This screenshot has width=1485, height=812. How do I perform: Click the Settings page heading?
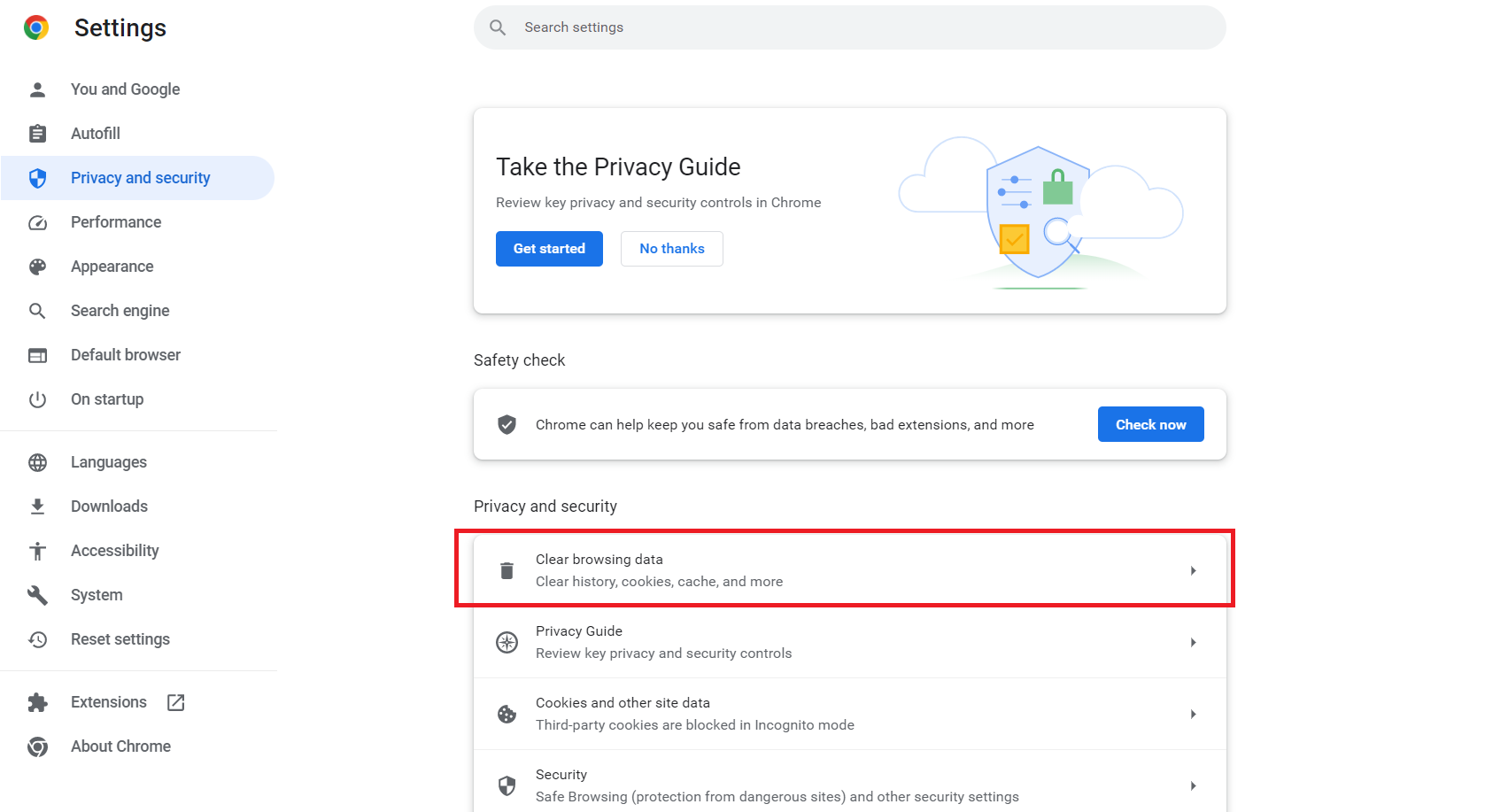click(120, 28)
